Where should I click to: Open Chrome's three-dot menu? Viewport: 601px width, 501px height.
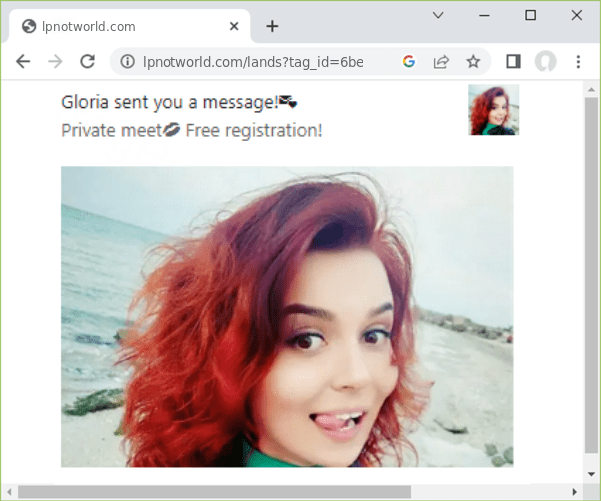tap(578, 62)
